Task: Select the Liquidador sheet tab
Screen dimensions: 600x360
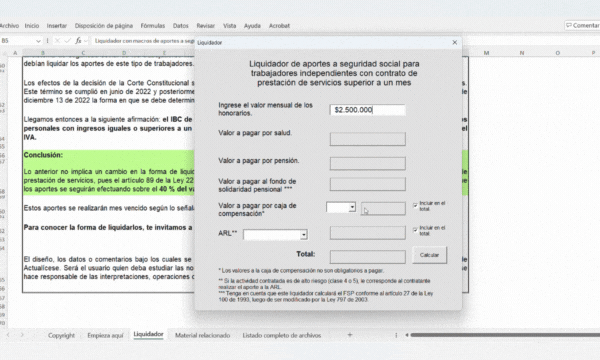Action: [148, 334]
